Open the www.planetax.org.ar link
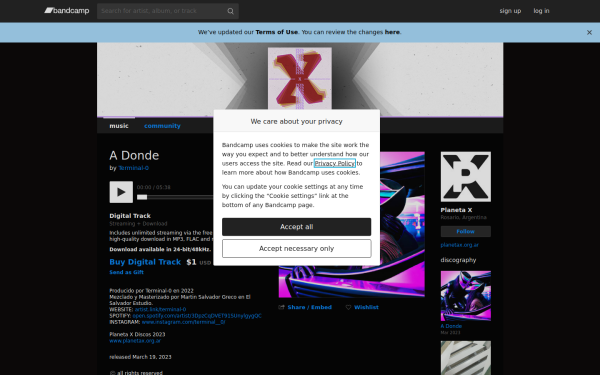The width and height of the screenshot is (600, 375). click(x=135, y=341)
